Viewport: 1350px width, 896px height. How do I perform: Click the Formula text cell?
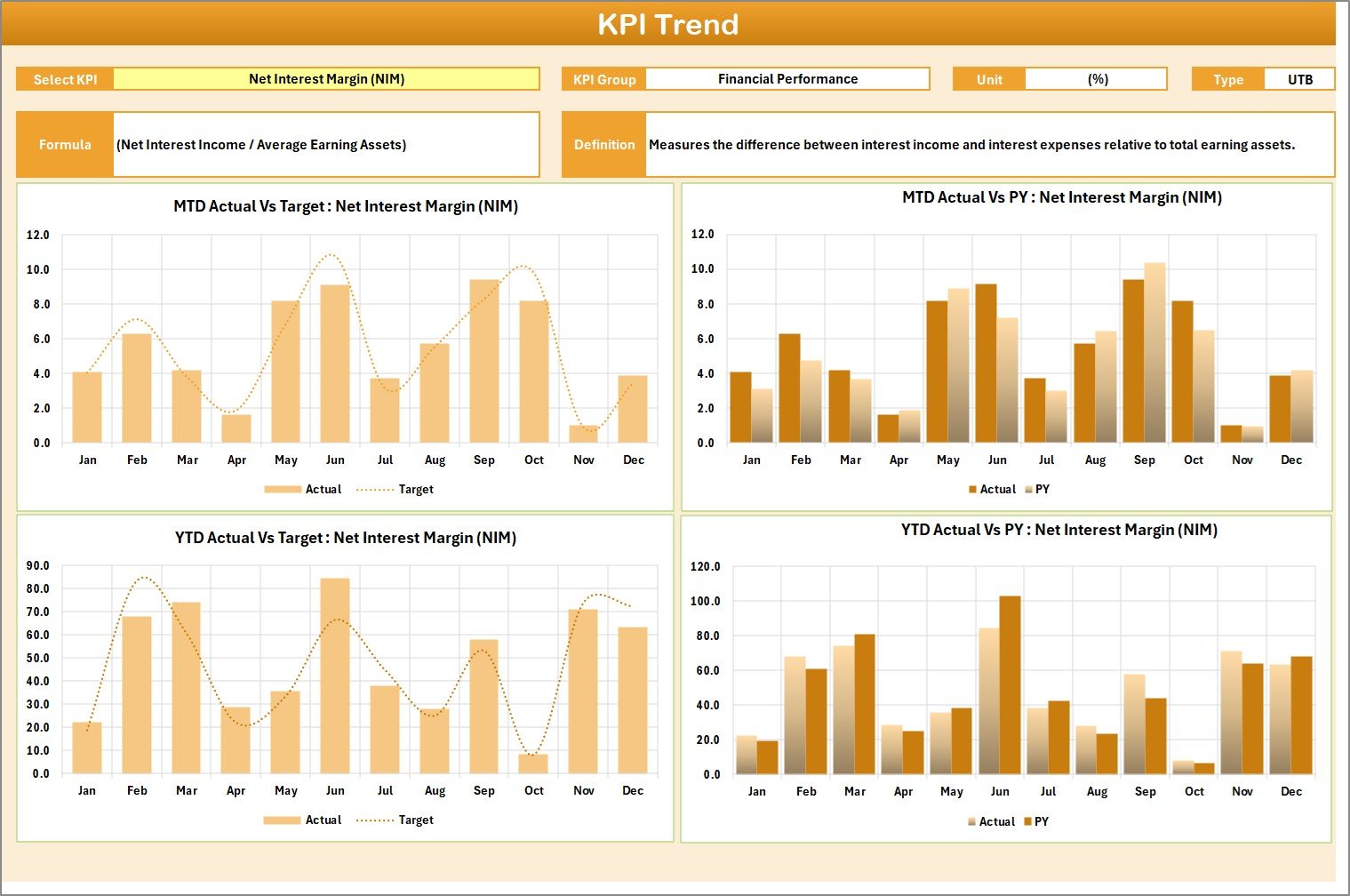coord(325,145)
